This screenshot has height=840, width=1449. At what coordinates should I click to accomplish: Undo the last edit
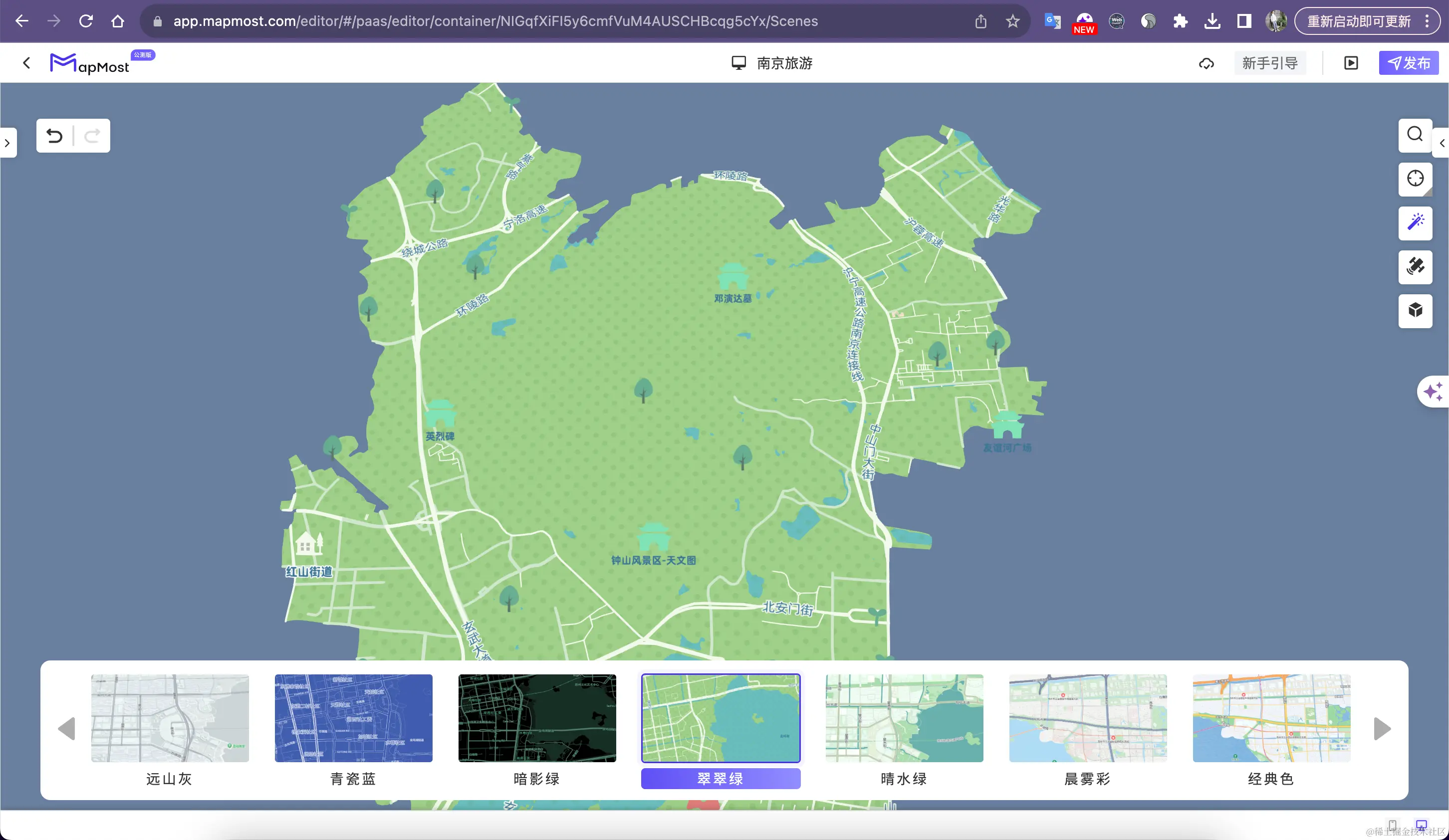tap(54, 136)
